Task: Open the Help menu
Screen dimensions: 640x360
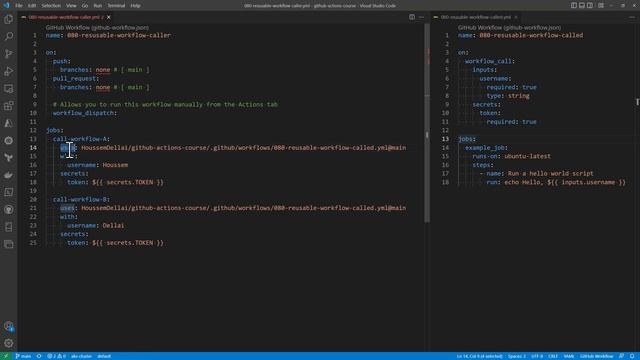Action: coord(136,6)
